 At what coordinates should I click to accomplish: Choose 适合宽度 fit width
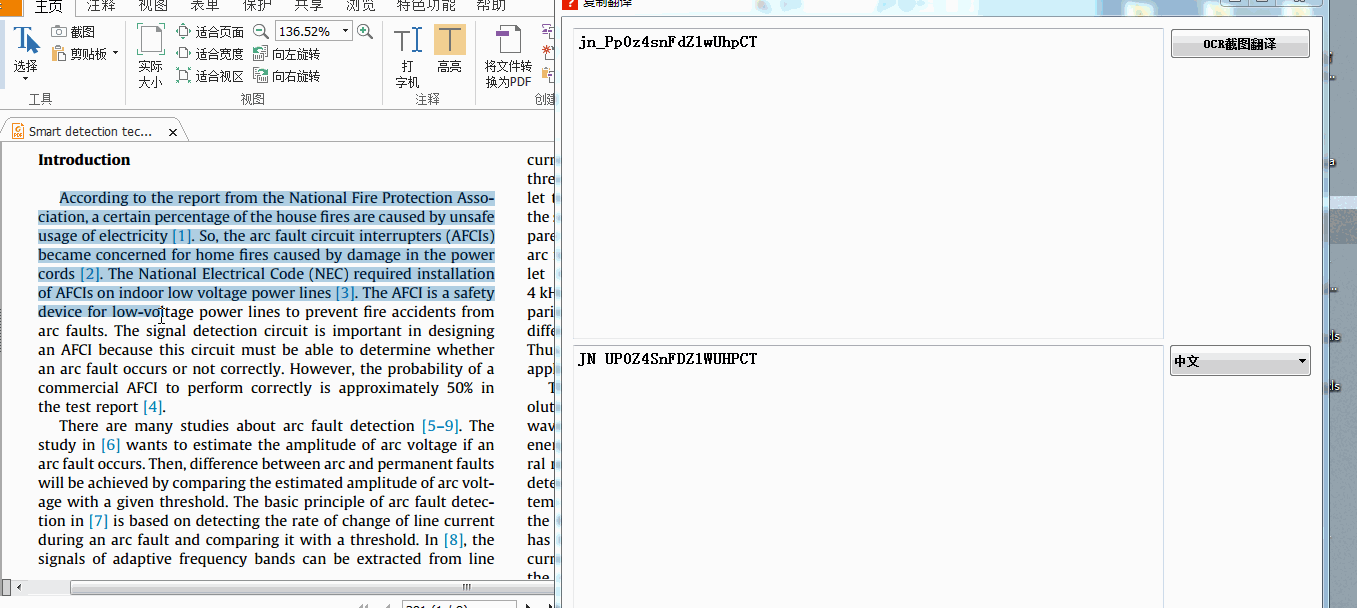tap(210, 54)
